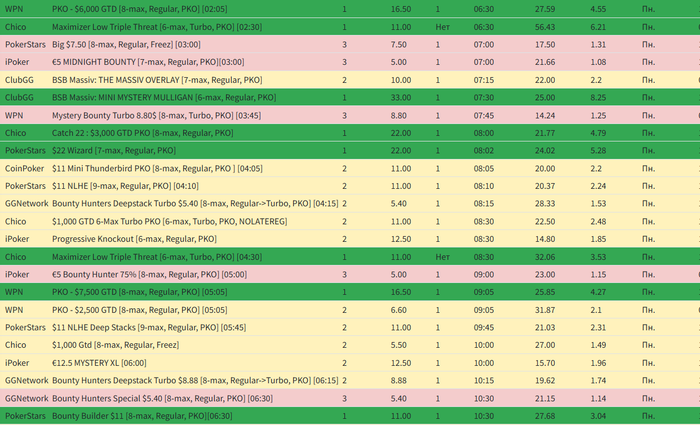Click ClubGG cell in MASSIV OVERLAY row
The width and height of the screenshot is (700, 425).
tap(19, 80)
